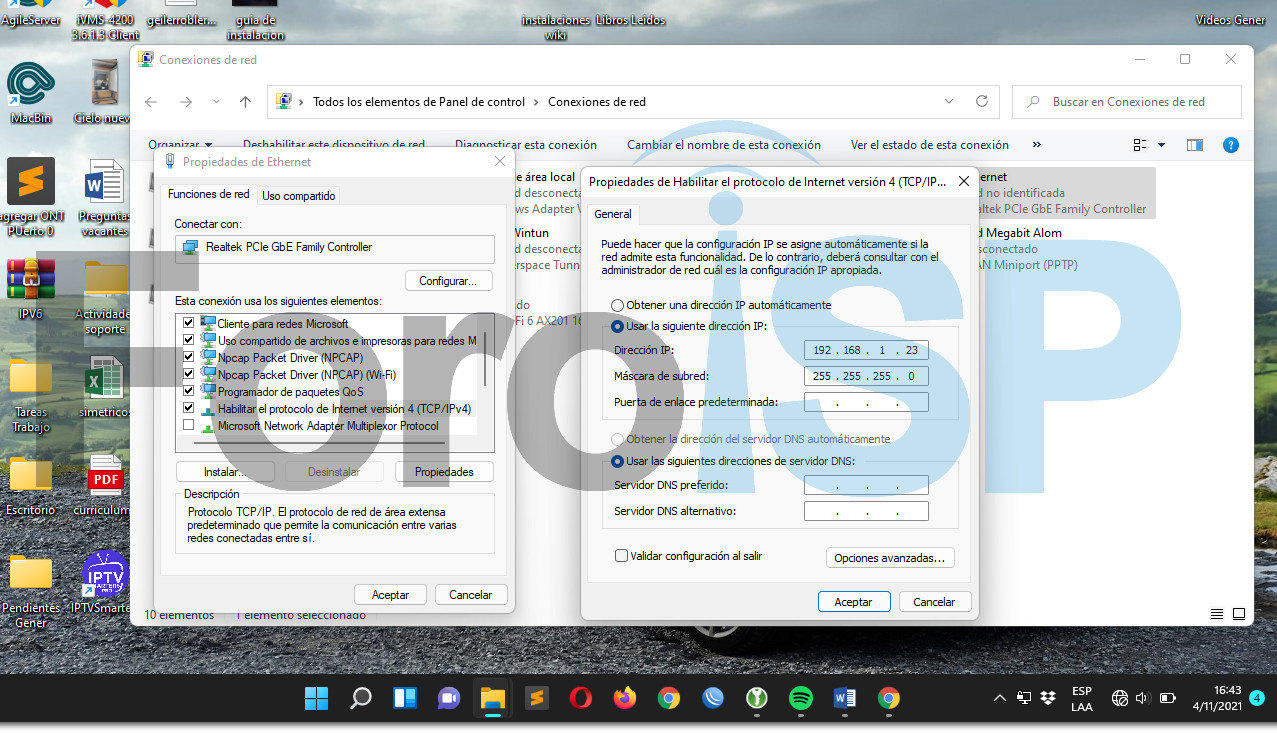Click the Opciones avanzadas button

(889, 558)
